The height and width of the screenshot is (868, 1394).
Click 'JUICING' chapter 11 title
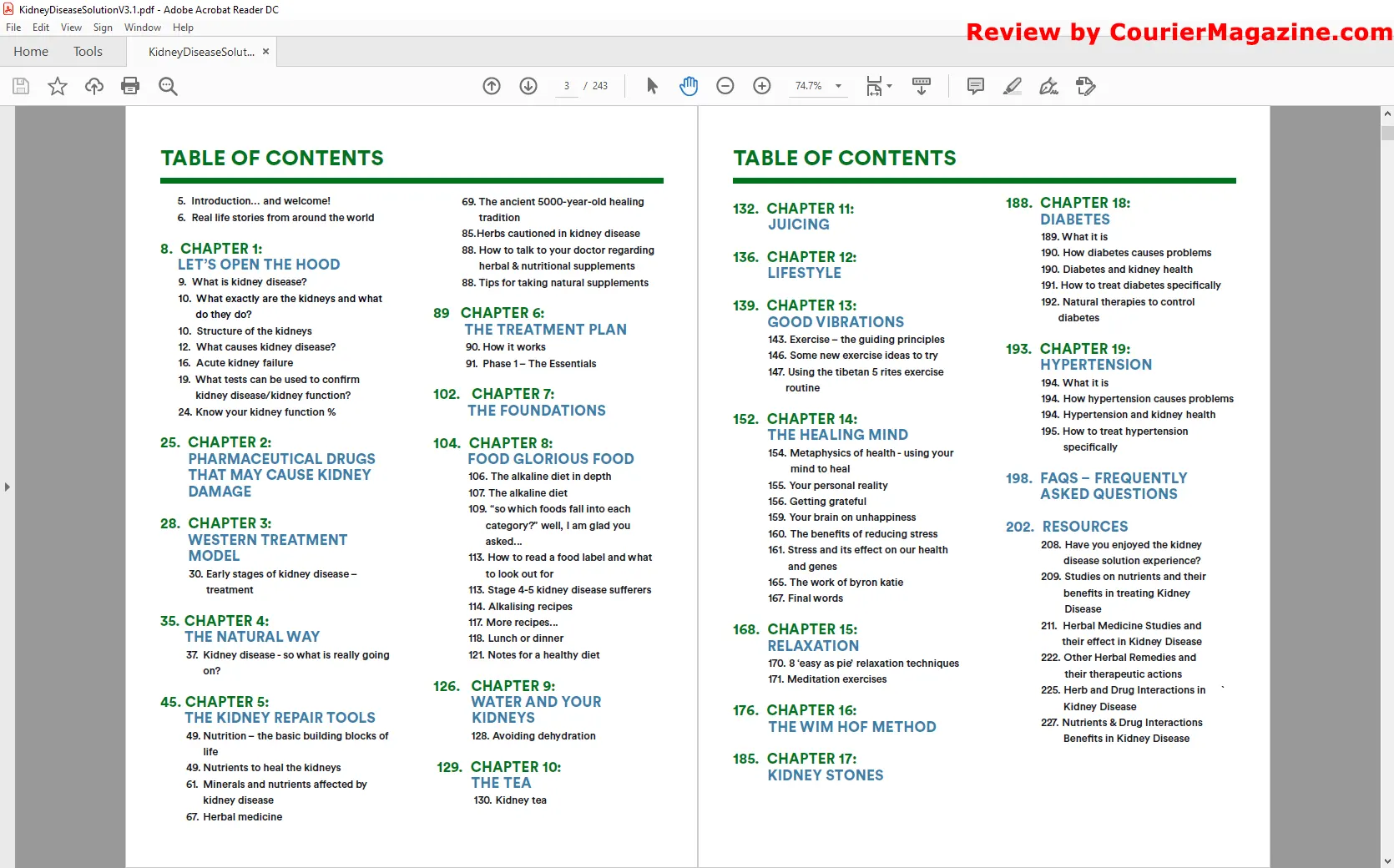coord(799,225)
